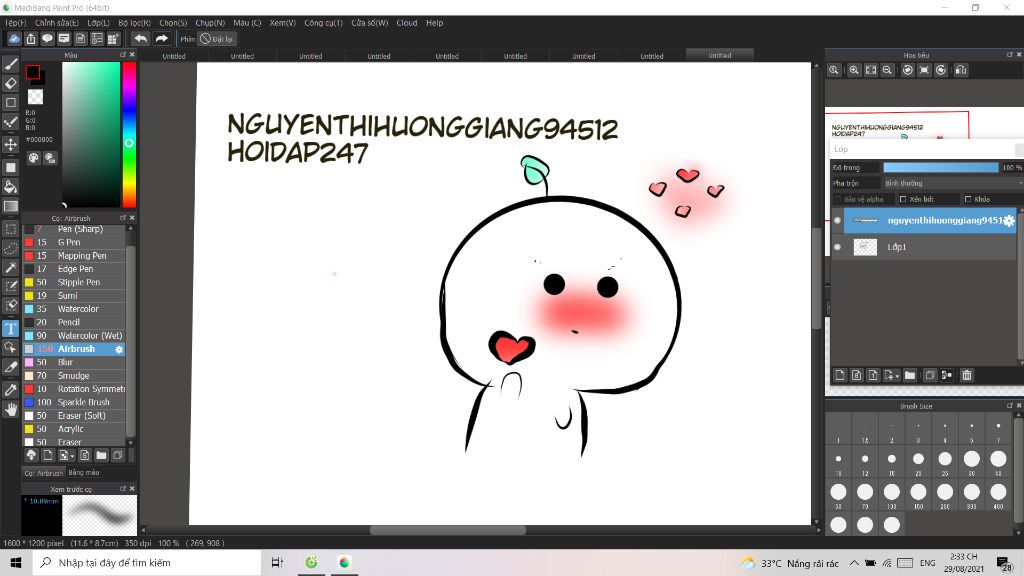Select the Watercolor (Wet) brush
1024x576 pixels.
pos(74,336)
